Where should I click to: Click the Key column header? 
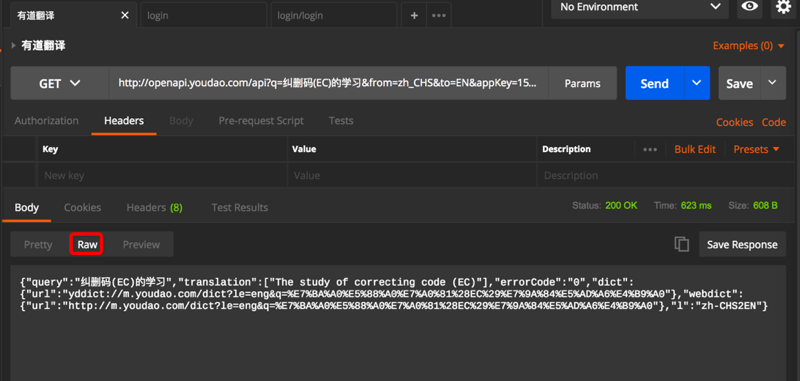coord(50,149)
